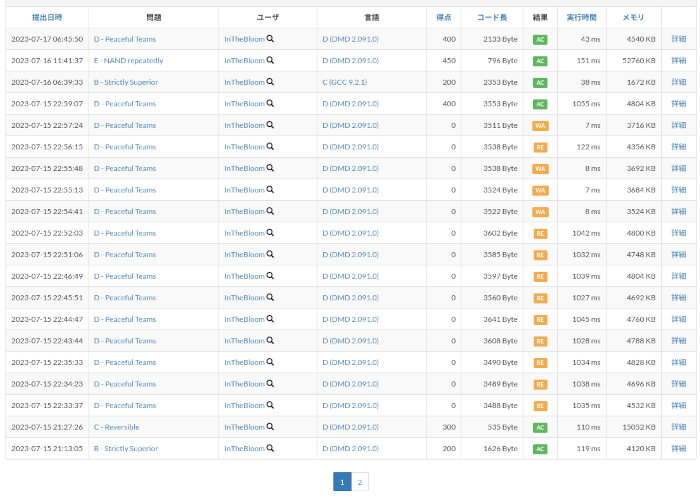Open 詳細 details for the 11:41:37 submission
The image size is (700, 503).
679,61
